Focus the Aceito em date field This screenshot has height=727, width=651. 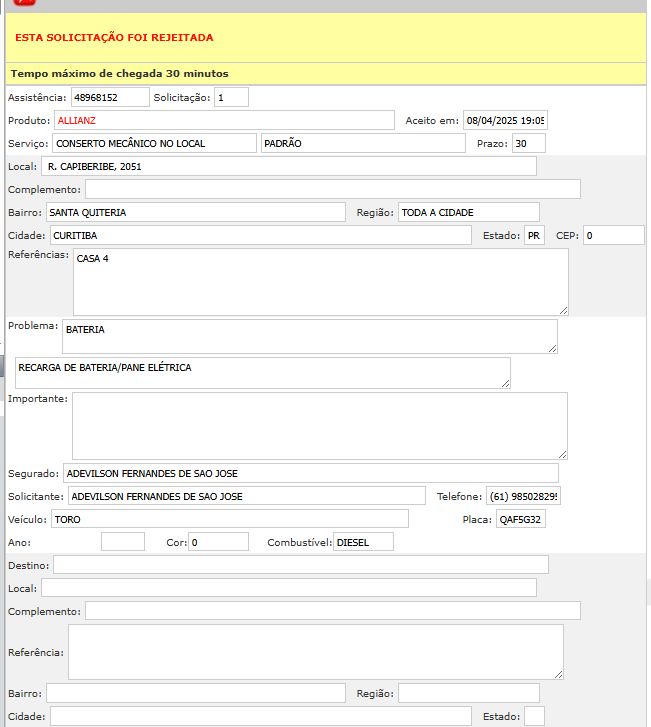pos(505,121)
